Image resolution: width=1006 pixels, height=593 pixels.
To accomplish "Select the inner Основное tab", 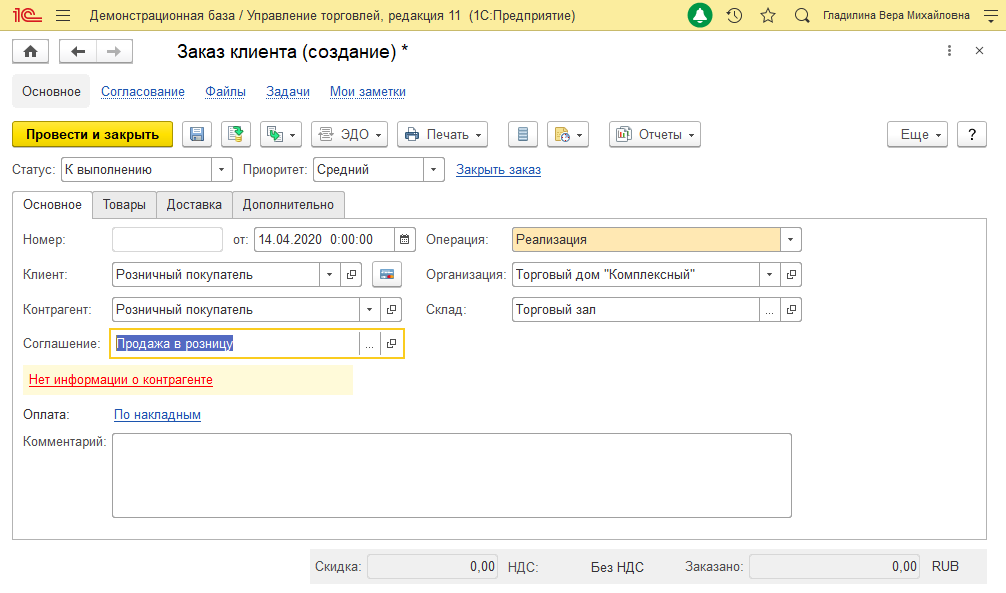I will pyautogui.click(x=52, y=205).
